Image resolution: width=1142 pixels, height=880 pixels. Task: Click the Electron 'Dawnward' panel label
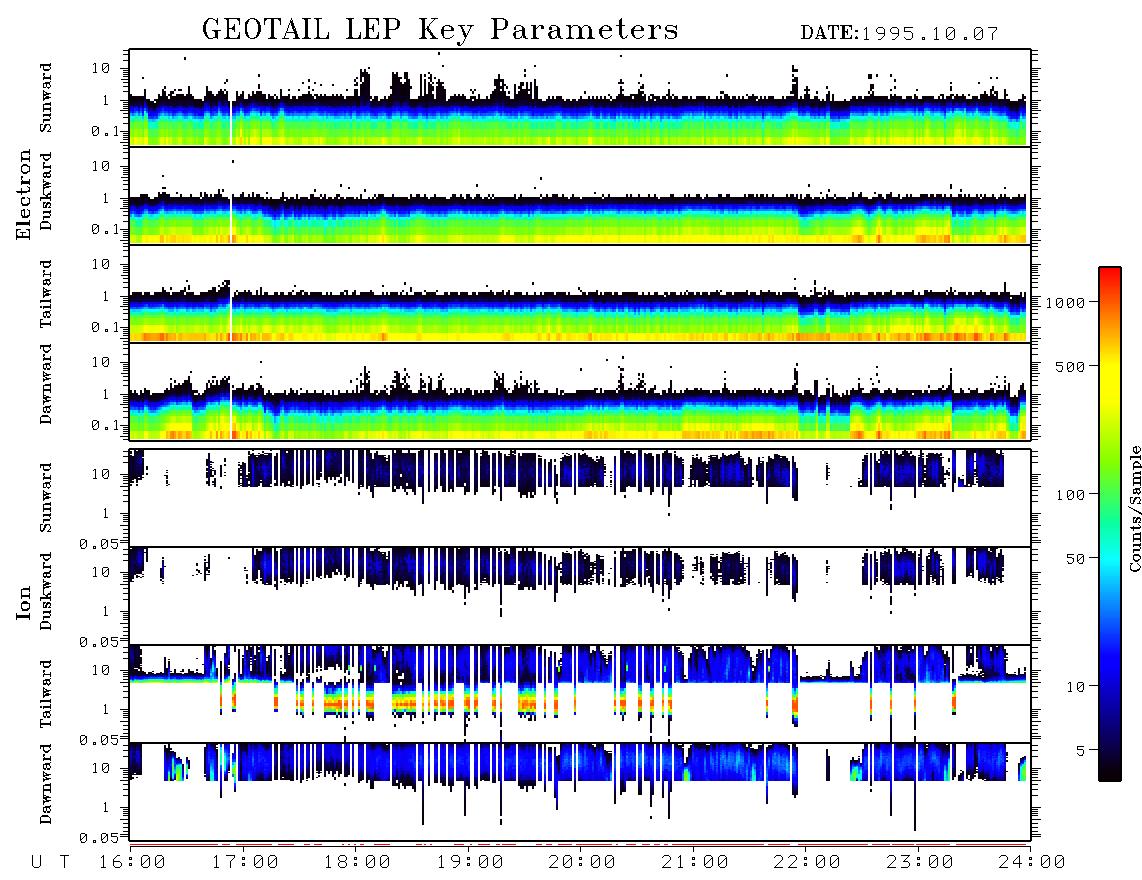pos(46,384)
